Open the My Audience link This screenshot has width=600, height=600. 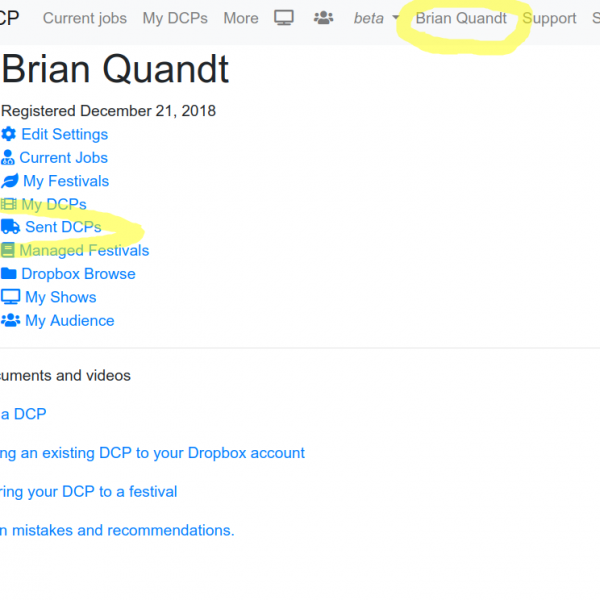(x=70, y=320)
